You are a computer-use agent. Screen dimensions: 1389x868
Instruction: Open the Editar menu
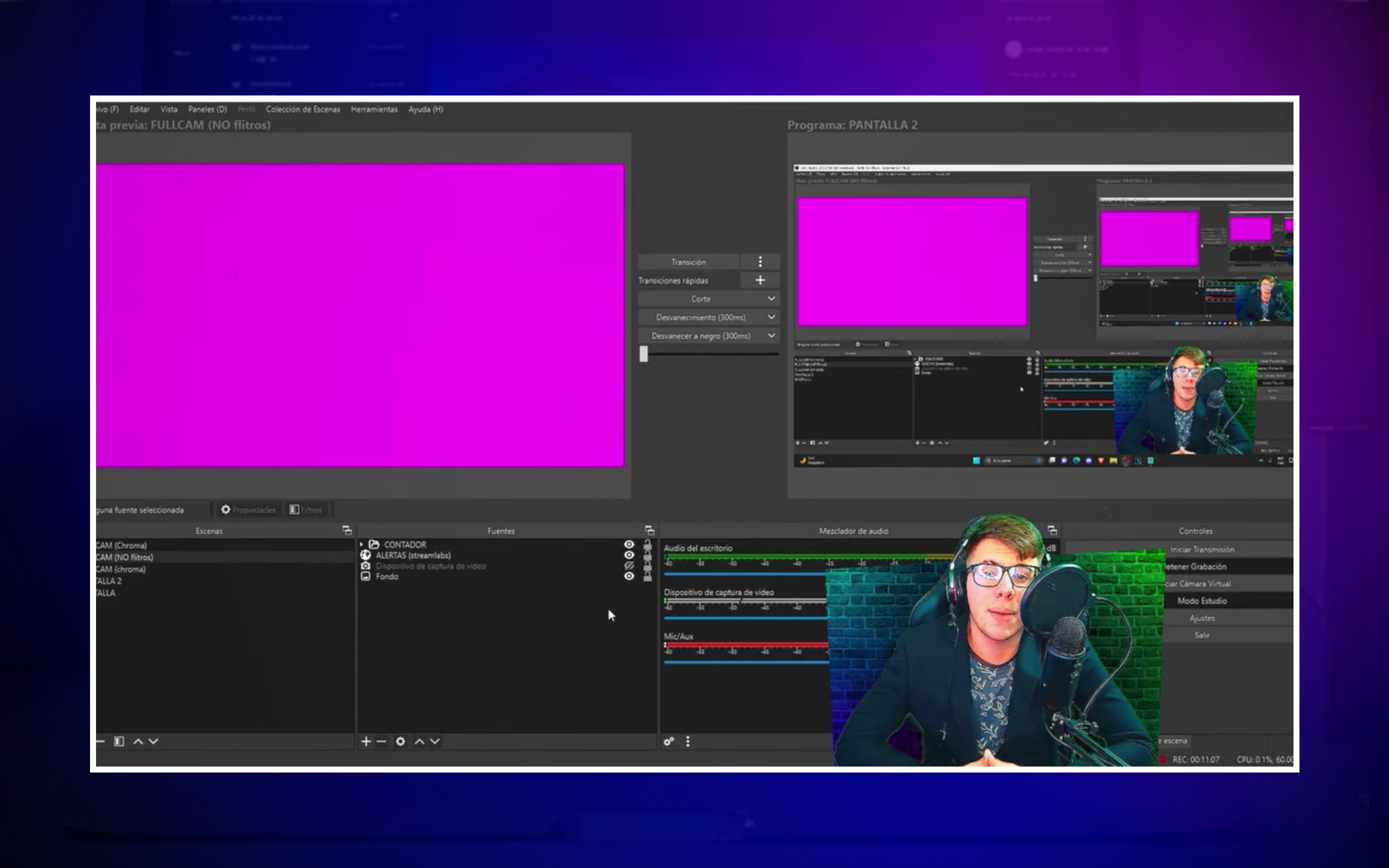(x=139, y=109)
